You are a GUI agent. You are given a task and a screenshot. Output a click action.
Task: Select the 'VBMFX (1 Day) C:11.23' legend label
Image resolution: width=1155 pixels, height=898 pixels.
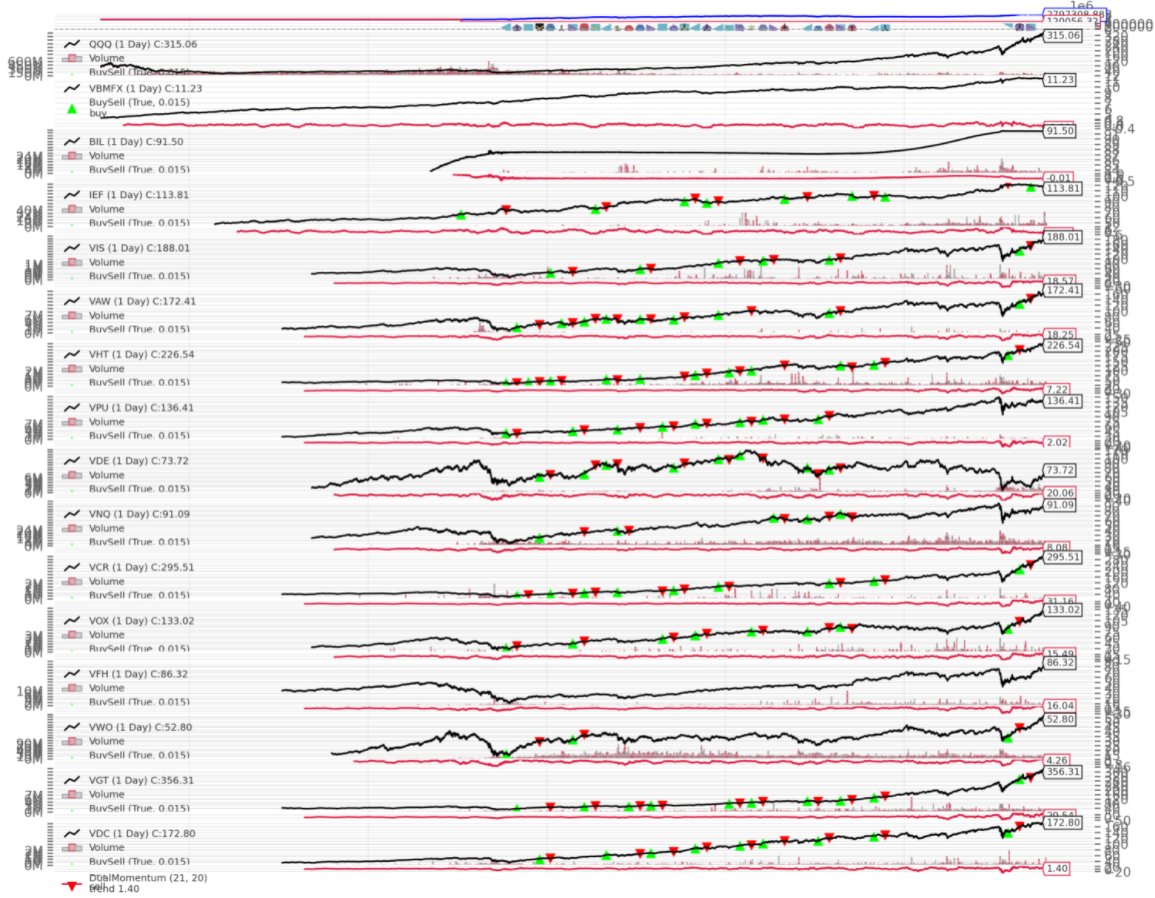pyautogui.click(x=145, y=88)
